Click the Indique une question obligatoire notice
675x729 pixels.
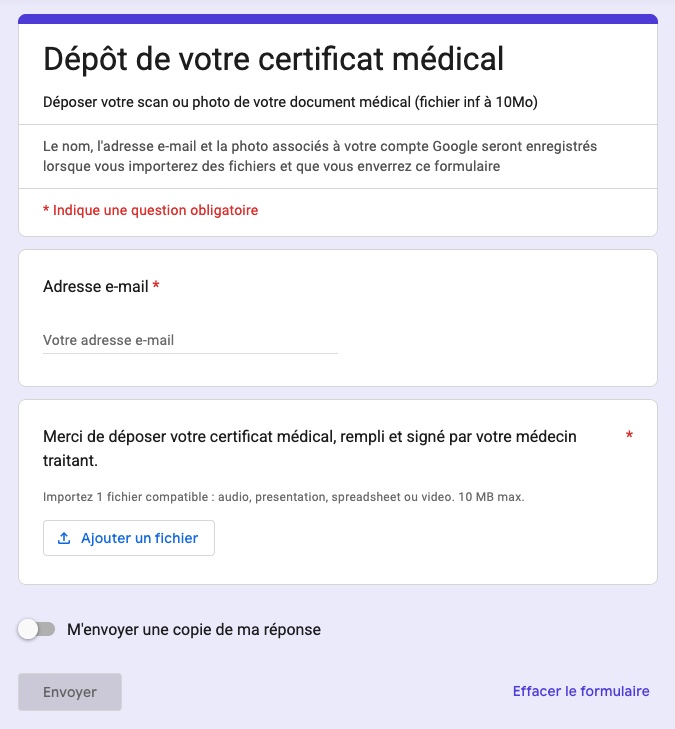point(151,210)
